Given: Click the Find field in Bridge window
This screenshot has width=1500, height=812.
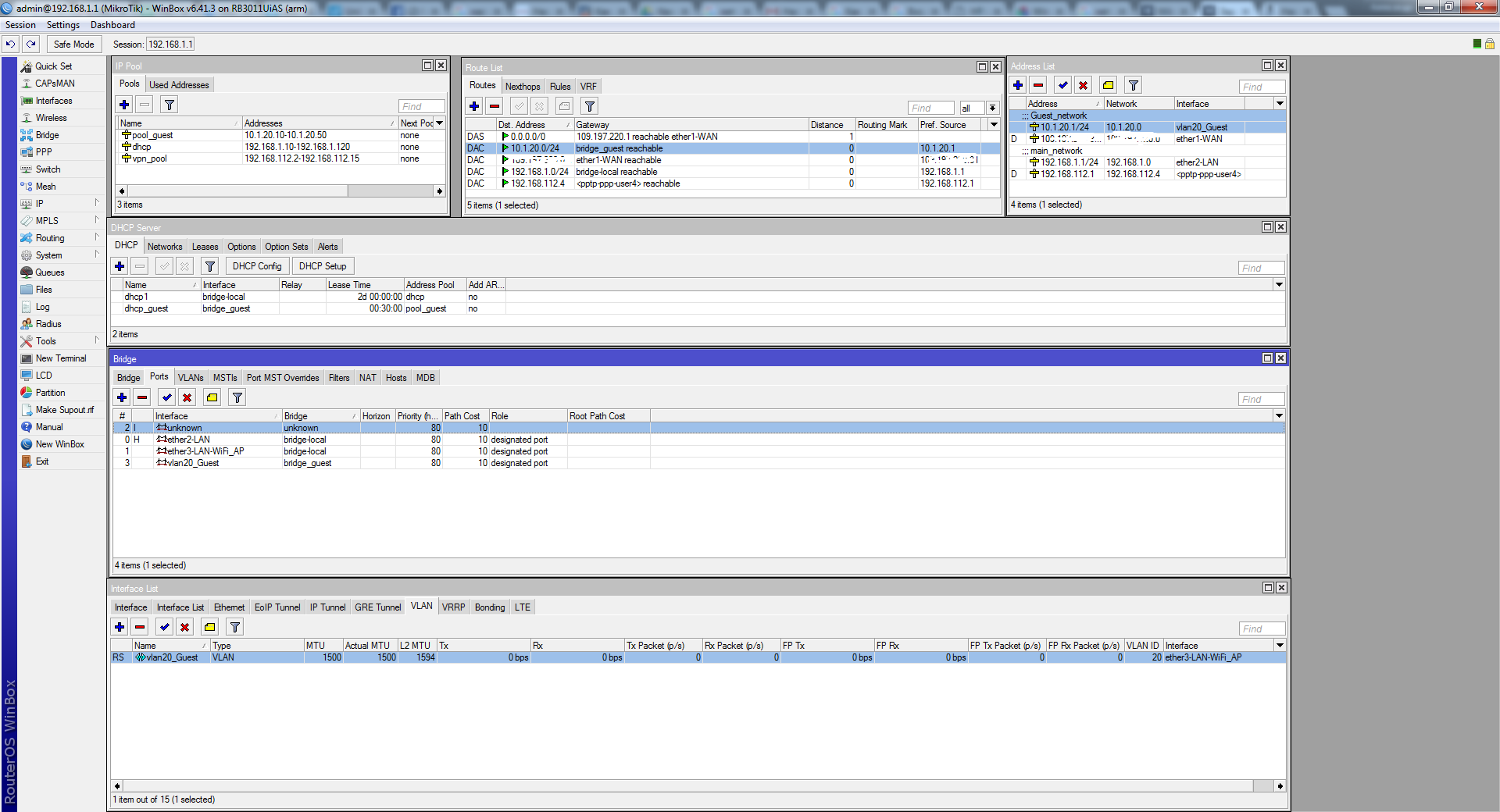Looking at the screenshot, I should (x=1262, y=399).
